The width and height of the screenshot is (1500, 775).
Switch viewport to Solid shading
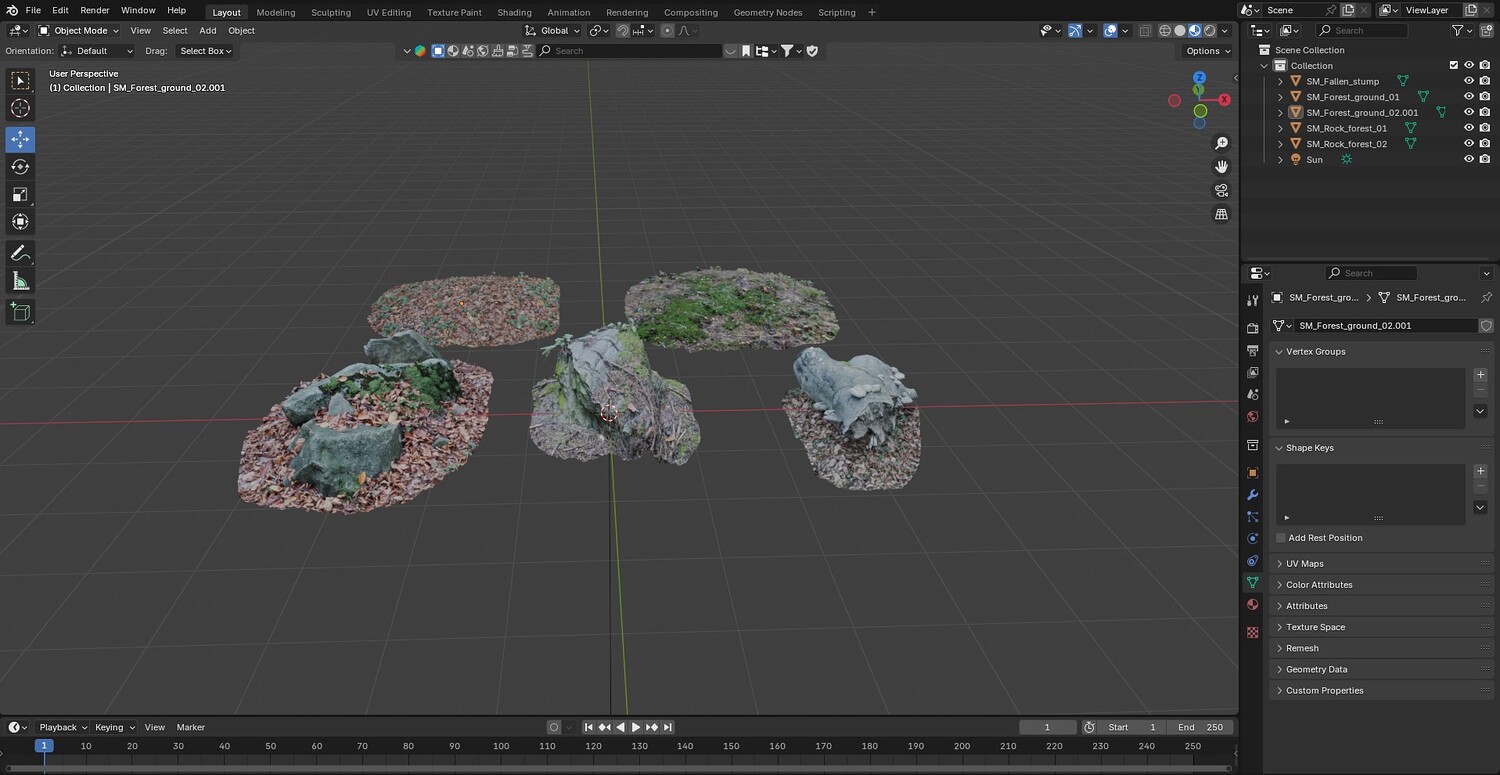point(1180,30)
